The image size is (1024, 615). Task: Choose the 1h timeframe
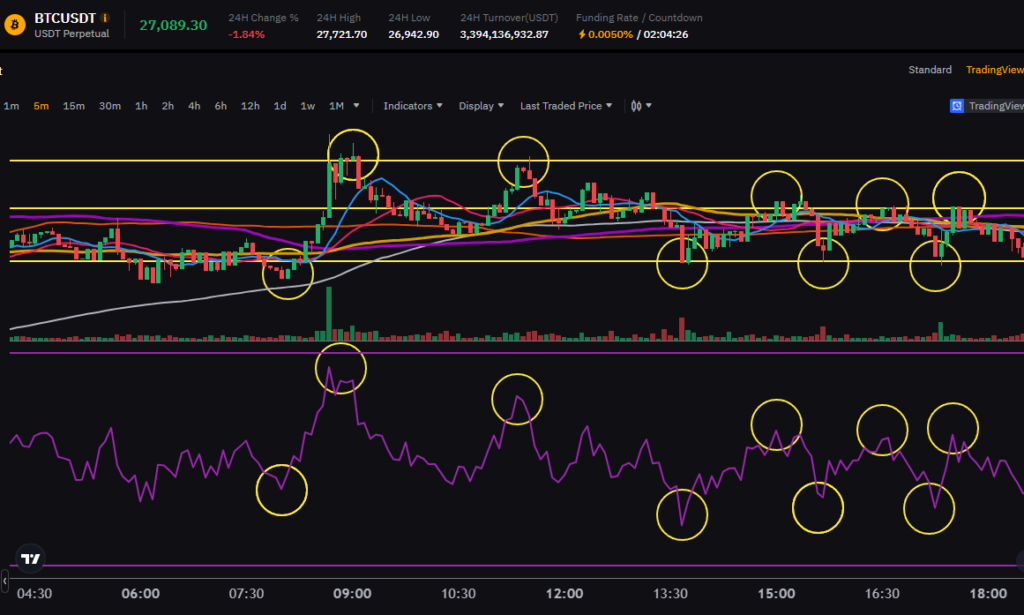141,106
